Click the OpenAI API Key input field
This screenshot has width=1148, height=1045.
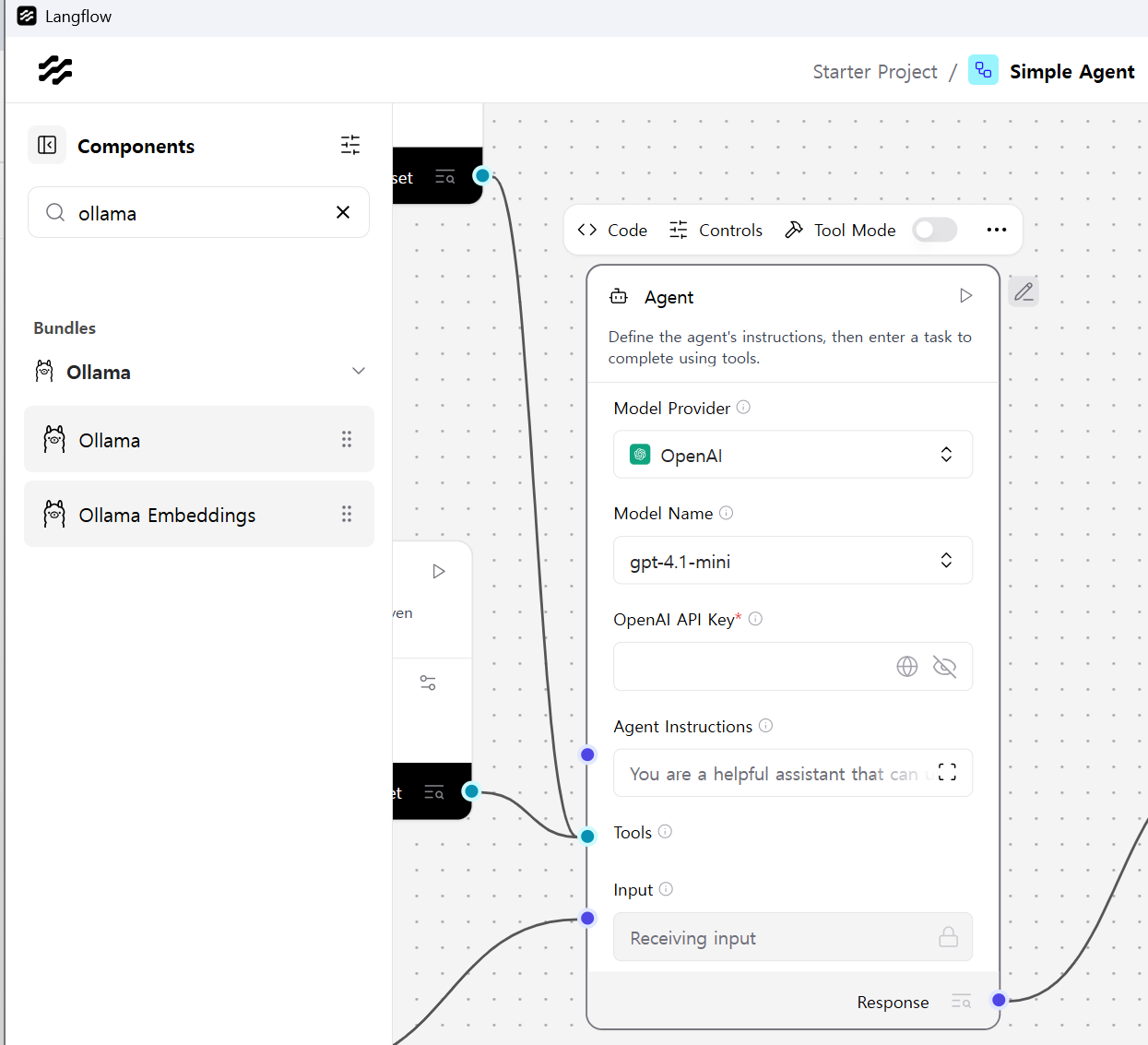[793, 666]
